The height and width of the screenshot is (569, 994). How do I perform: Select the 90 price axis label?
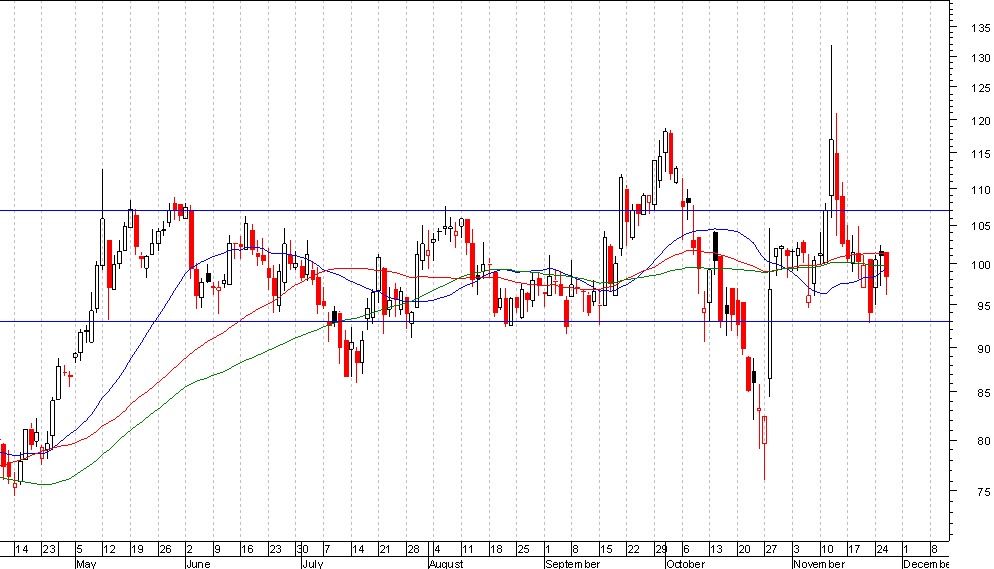tap(983, 348)
